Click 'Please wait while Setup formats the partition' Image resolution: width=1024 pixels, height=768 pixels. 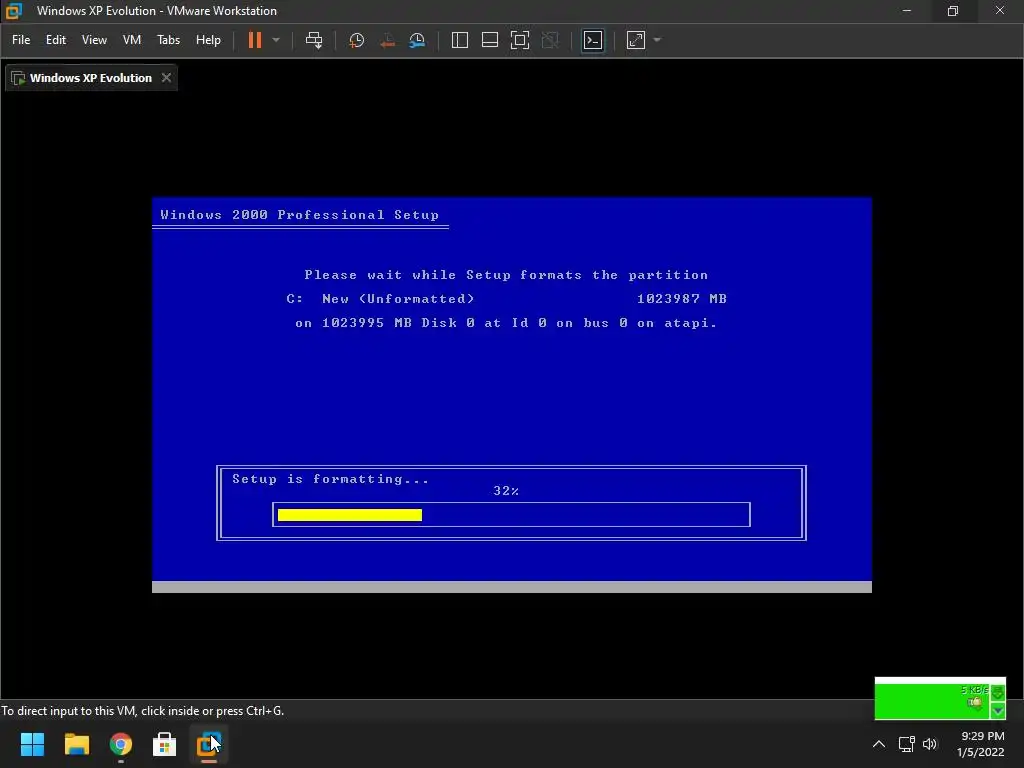[506, 275]
